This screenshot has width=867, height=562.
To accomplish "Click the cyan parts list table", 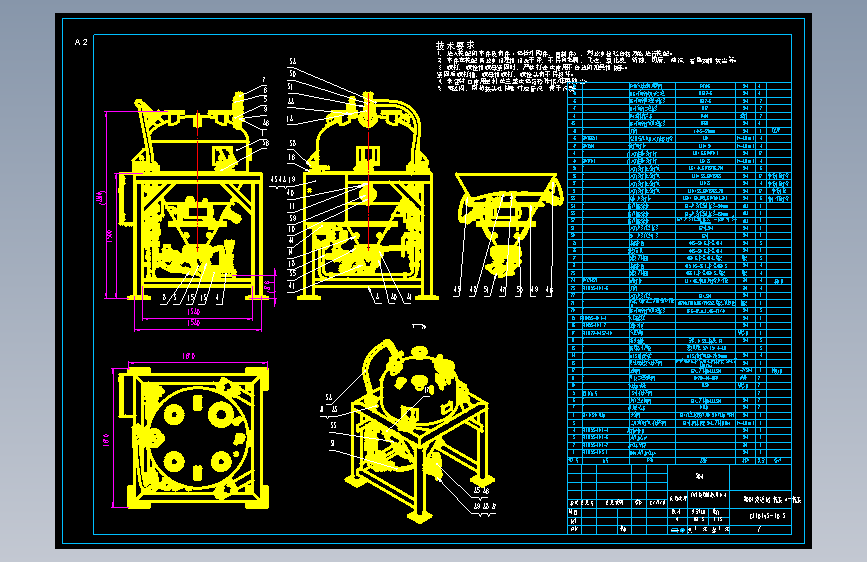I will coord(679,273).
